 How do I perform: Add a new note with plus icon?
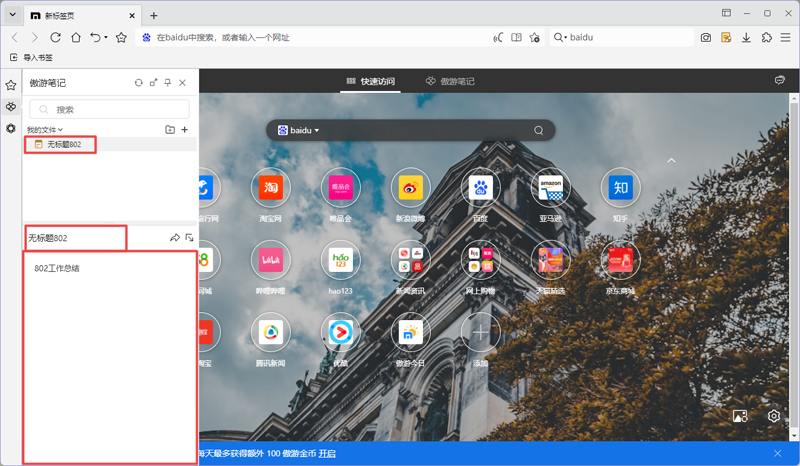click(x=185, y=130)
